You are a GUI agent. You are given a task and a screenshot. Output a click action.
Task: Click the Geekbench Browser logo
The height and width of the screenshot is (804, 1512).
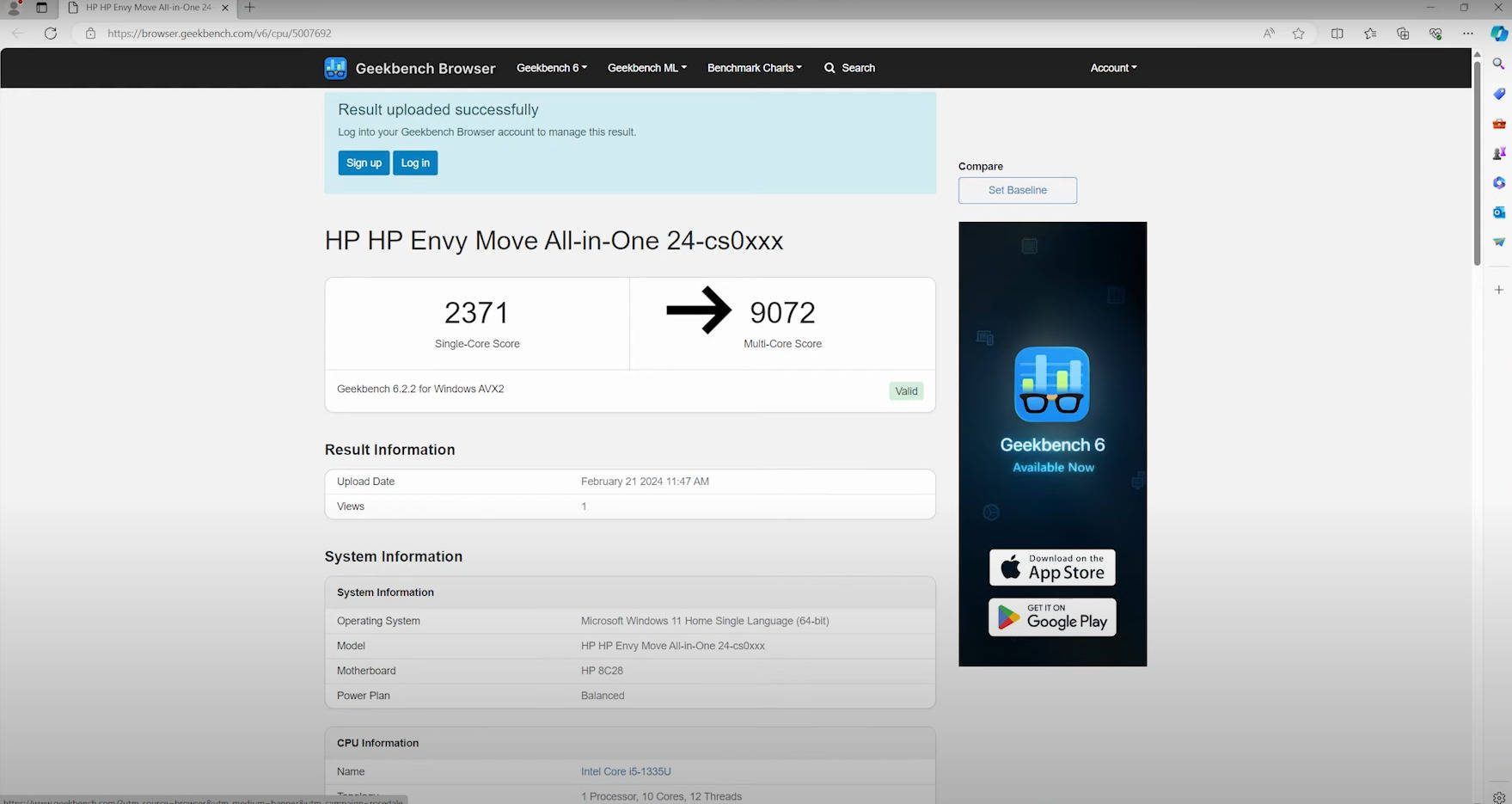coord(410,68)
